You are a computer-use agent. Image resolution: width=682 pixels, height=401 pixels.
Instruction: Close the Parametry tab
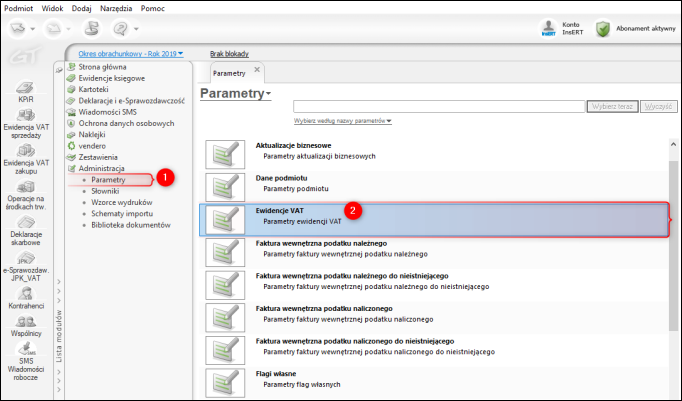(x=257, y=70)
